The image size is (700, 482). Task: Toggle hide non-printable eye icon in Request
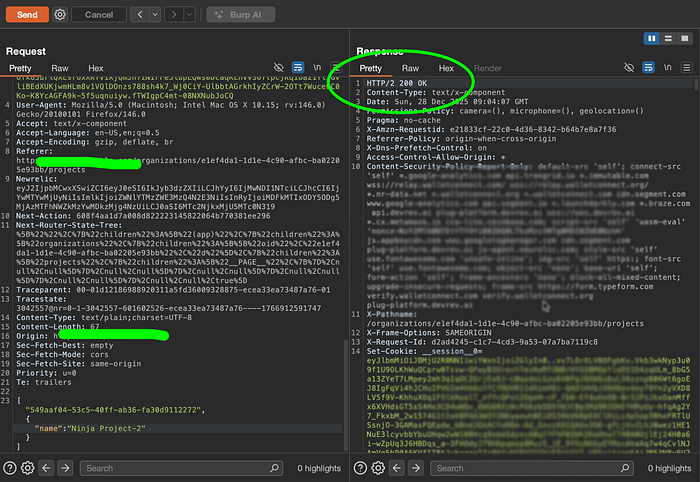coord(279,67)
